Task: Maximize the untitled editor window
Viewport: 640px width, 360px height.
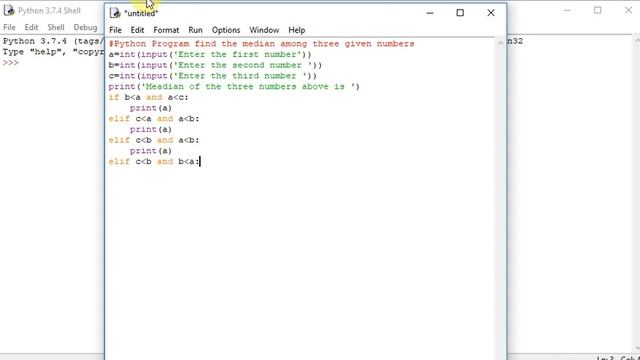Action: pos(460,13)
